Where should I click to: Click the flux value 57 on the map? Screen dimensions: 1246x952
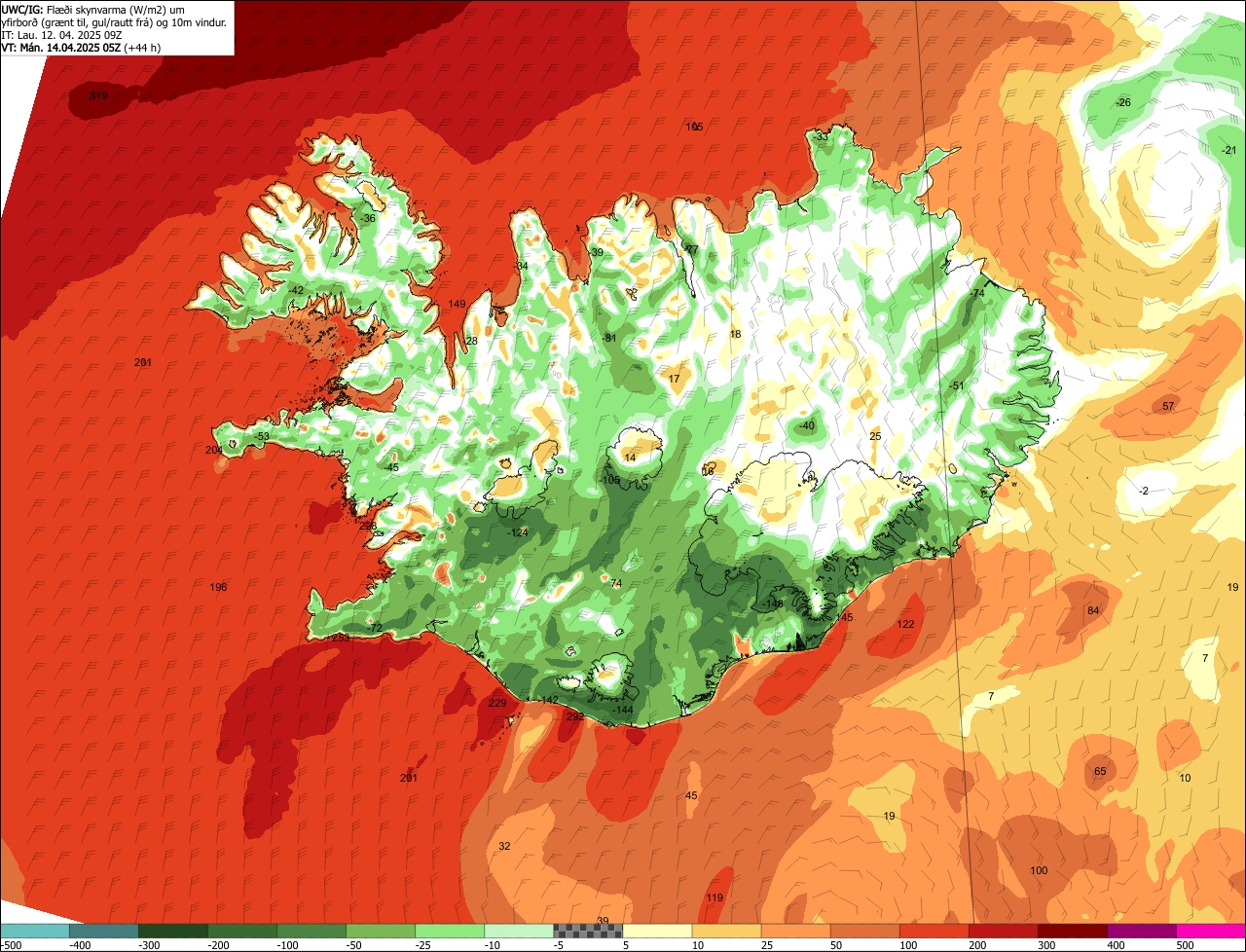(x=1168, y=406)
